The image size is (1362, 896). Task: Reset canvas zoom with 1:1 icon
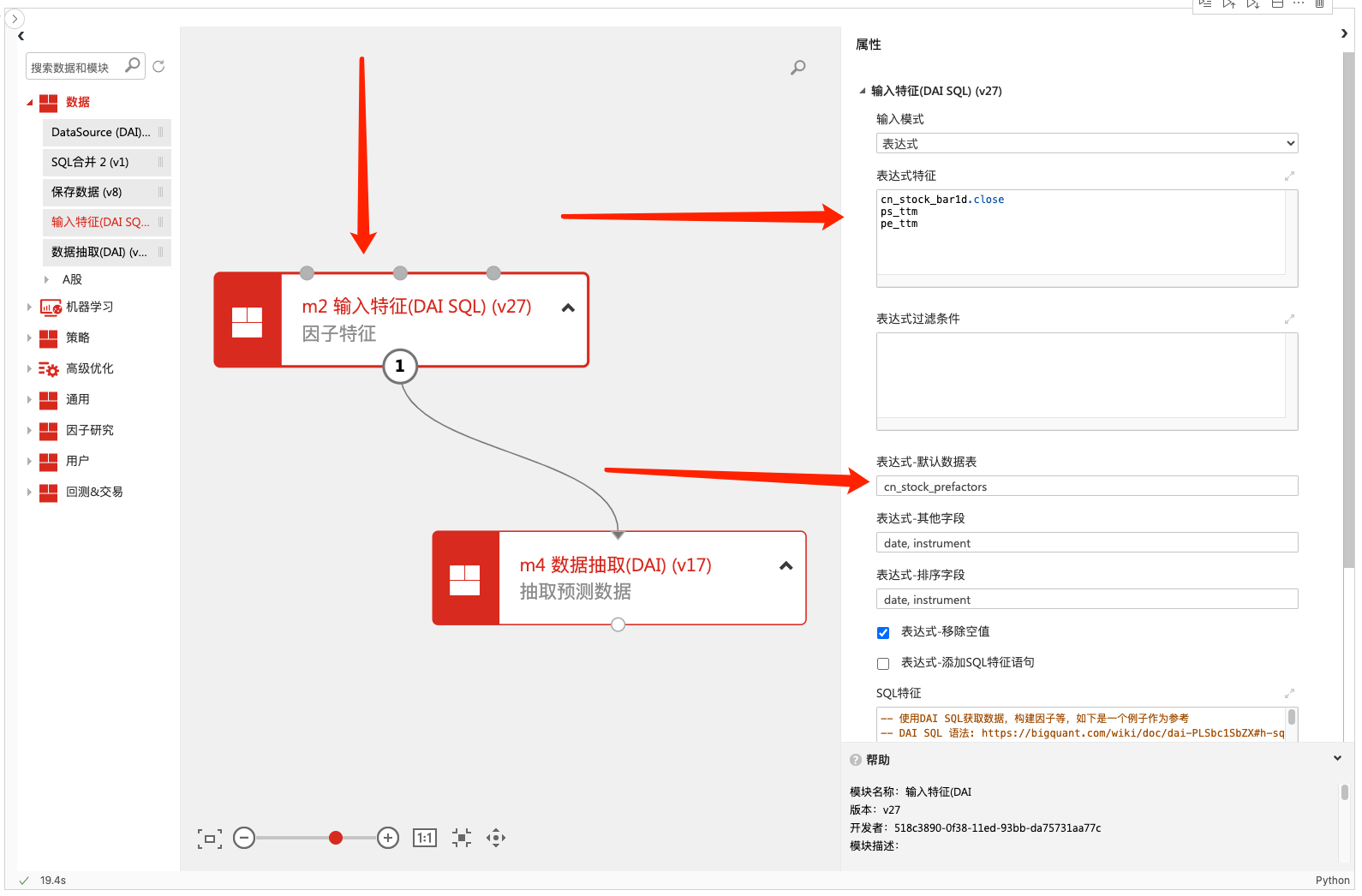(425, 838)
